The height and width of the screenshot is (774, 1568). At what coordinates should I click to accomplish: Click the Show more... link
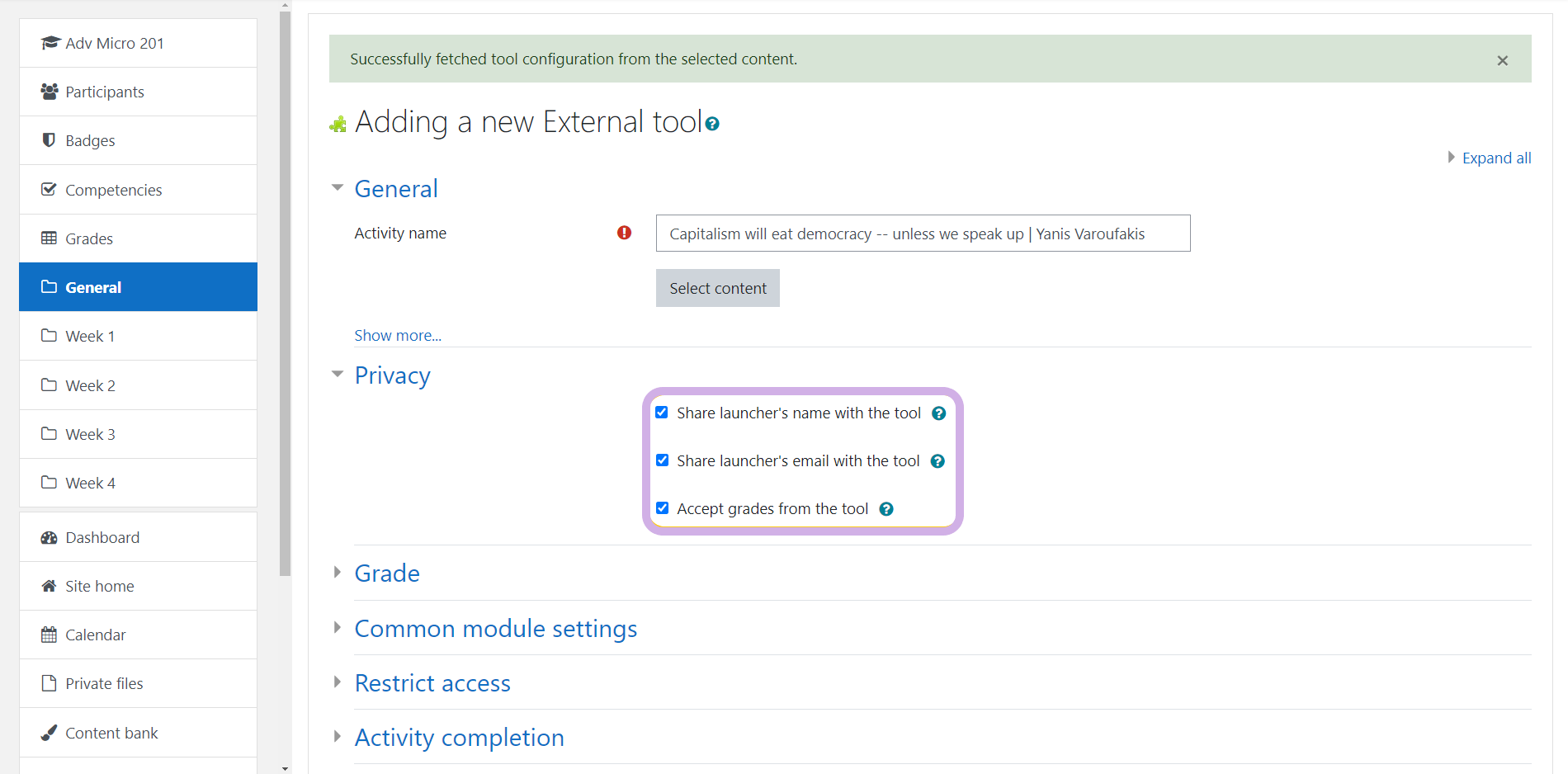click(x=398, y=336)
